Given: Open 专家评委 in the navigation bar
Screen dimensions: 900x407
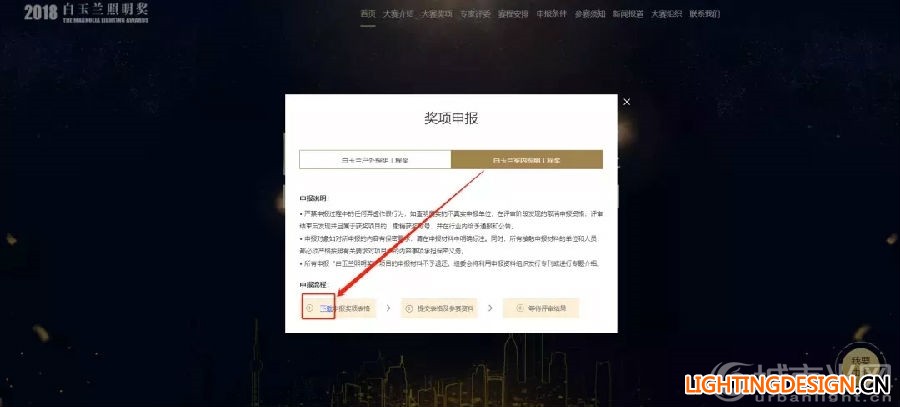Looking at the screenshot, I should (x=475, y=14).
